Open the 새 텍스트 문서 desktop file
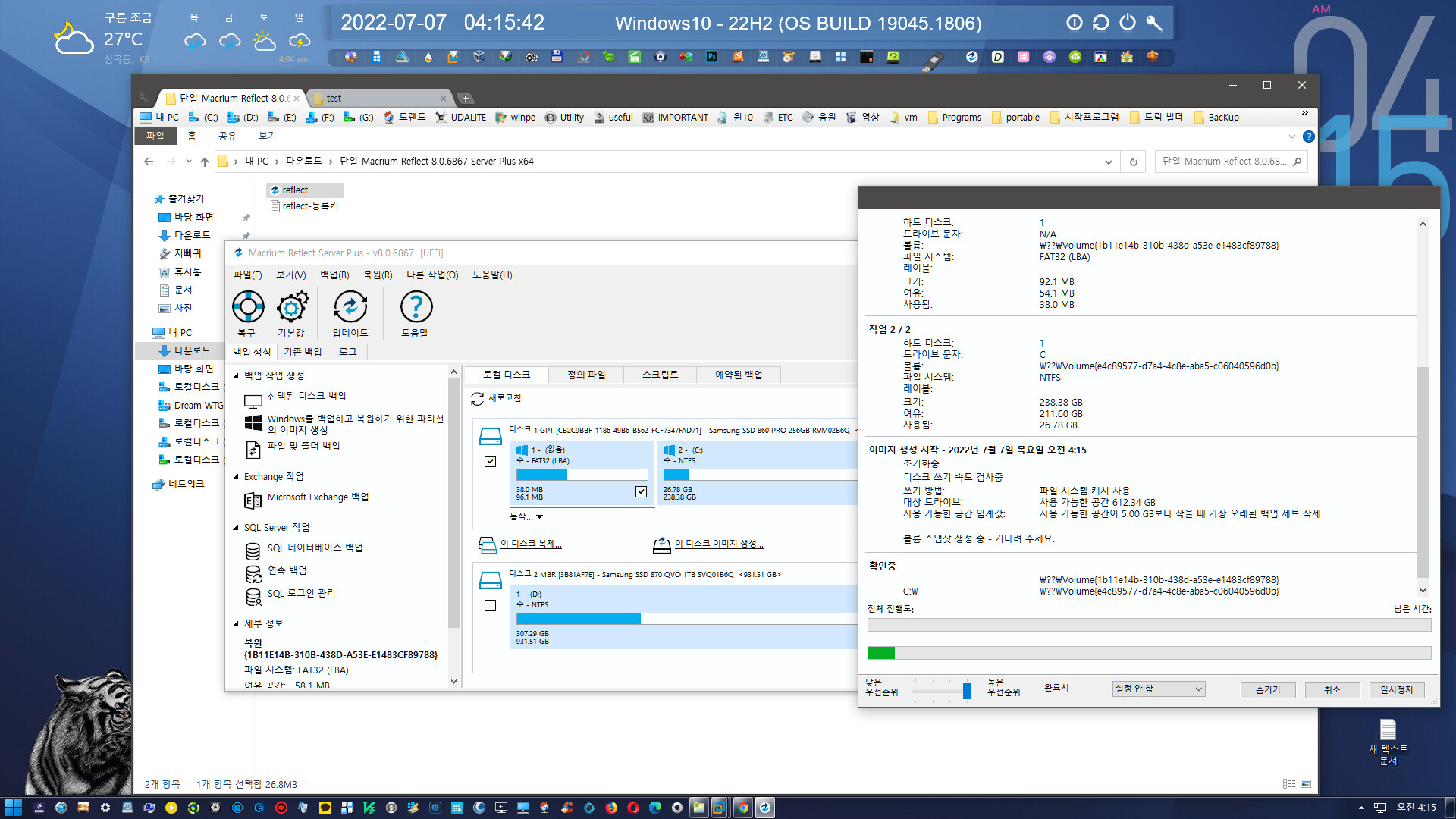1456x819 pixels. point(1388,742)
